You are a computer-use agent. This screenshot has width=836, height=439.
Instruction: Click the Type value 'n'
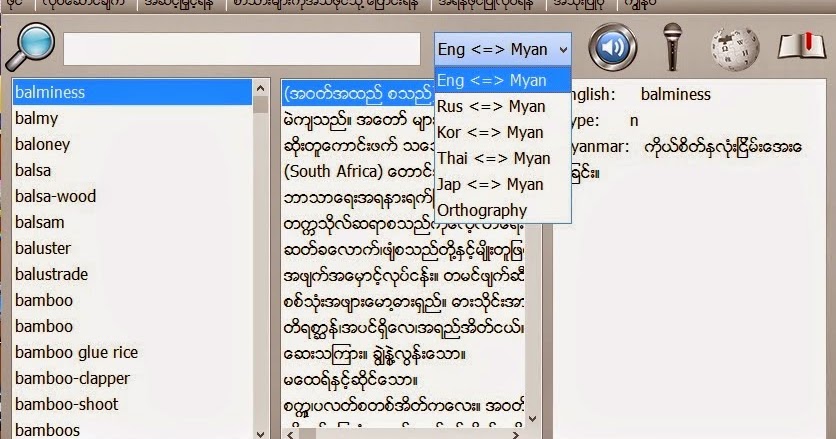click(634, 121)
